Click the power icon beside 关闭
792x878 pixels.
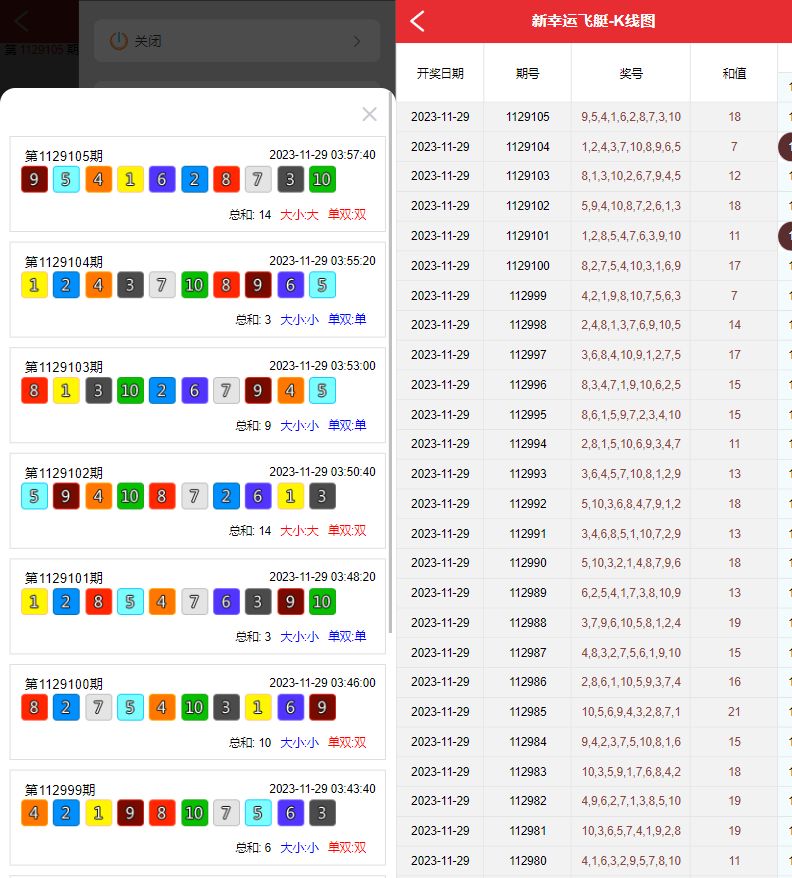(118, 41)
